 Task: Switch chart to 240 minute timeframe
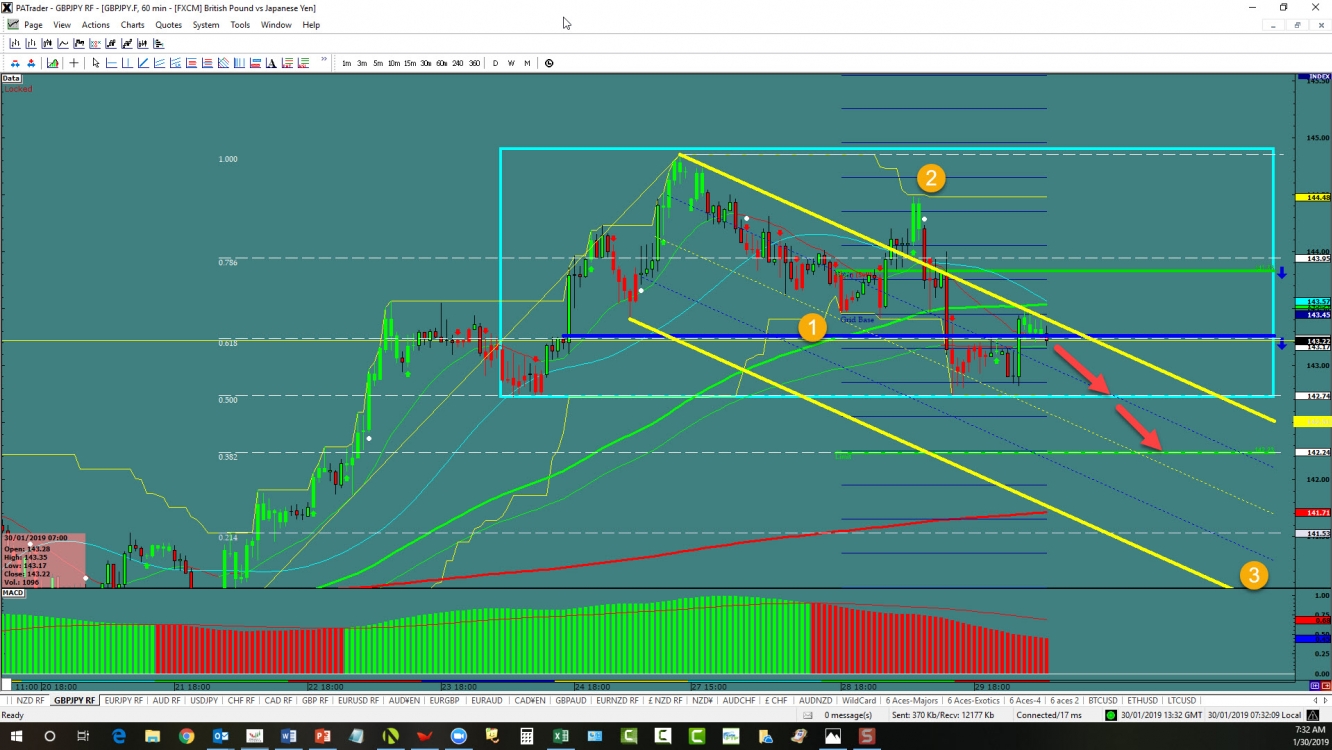(x=457, y=63)
